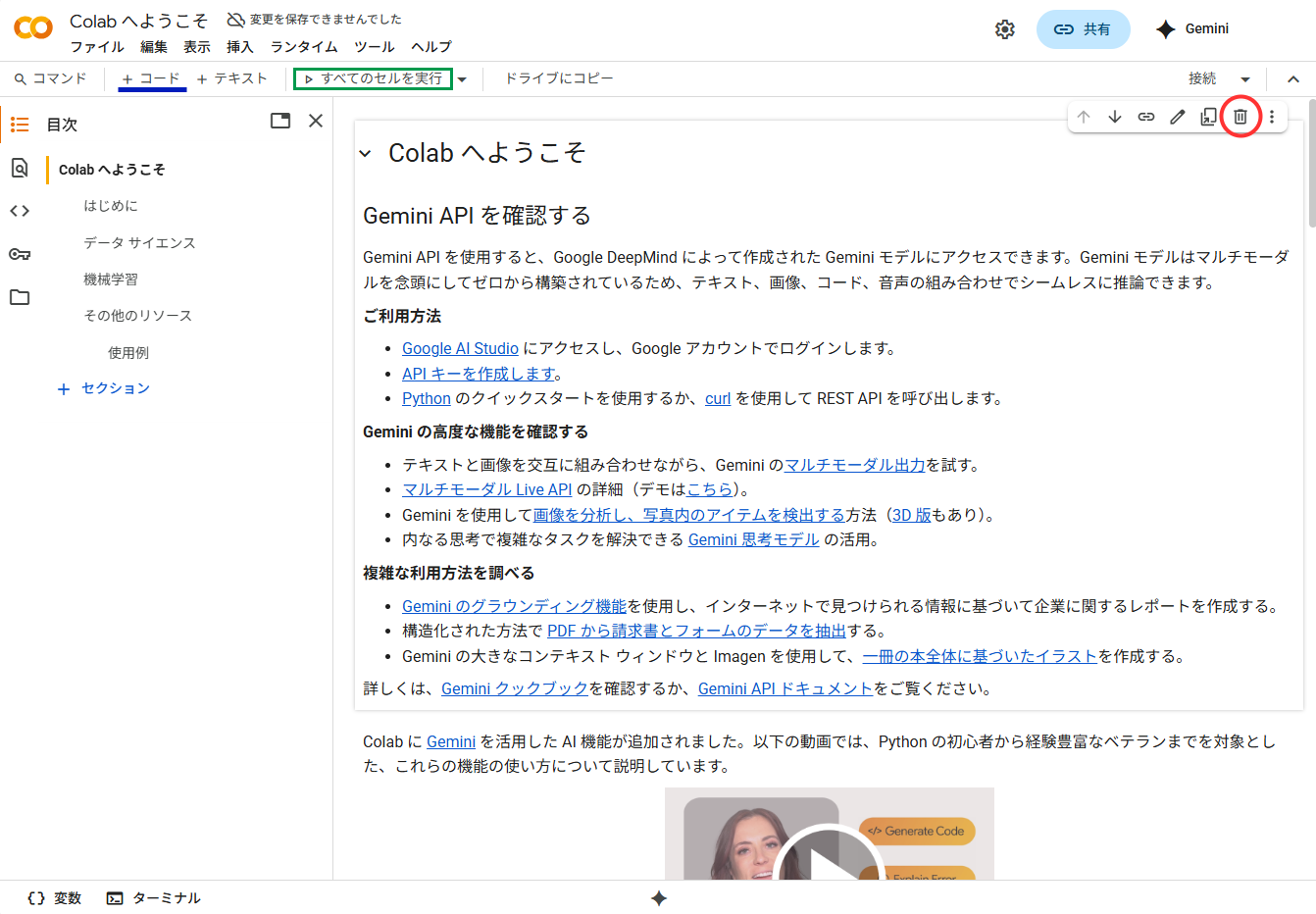Open the Files browser panel
This screenshot has width=1316, height=914.
tap(20, 295)
